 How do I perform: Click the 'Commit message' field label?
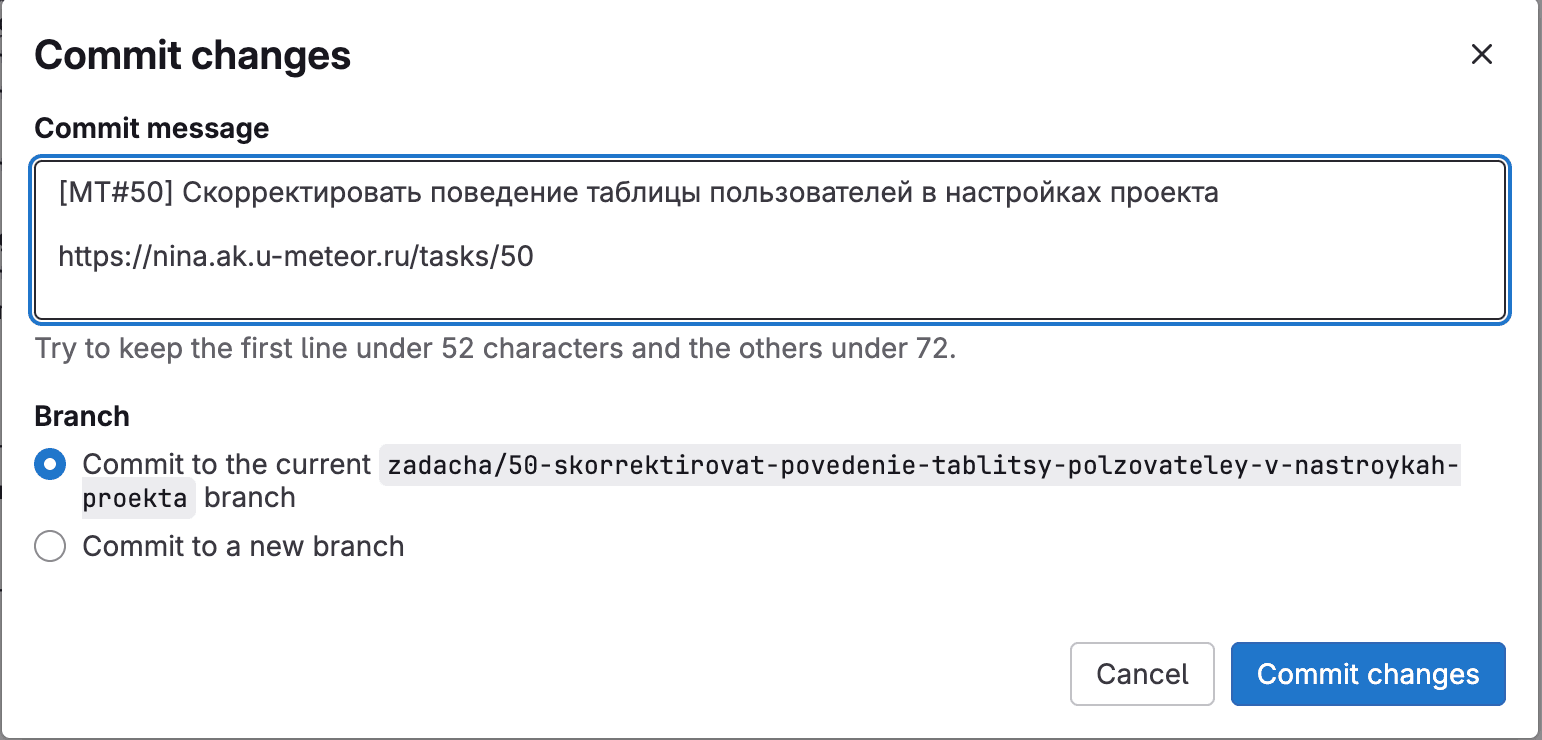[151, 128]
